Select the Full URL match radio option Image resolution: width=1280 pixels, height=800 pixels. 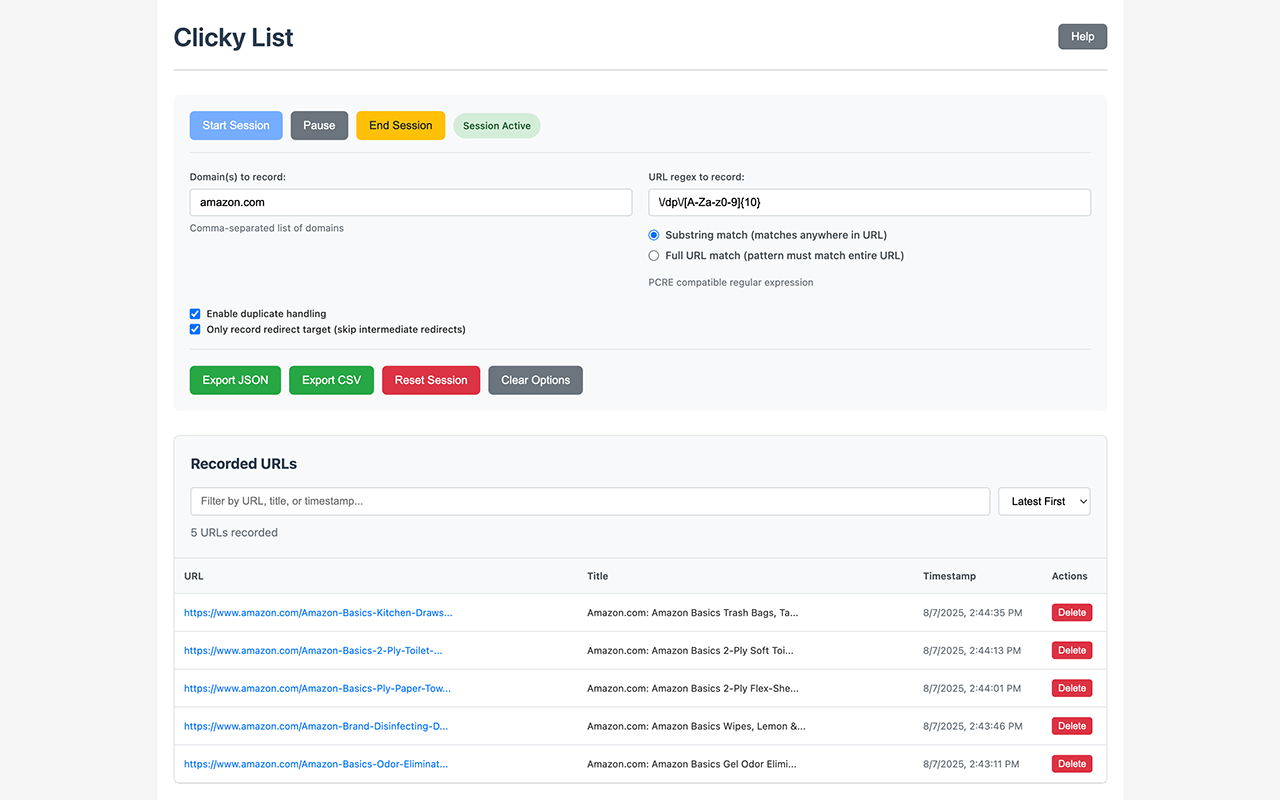654,256
